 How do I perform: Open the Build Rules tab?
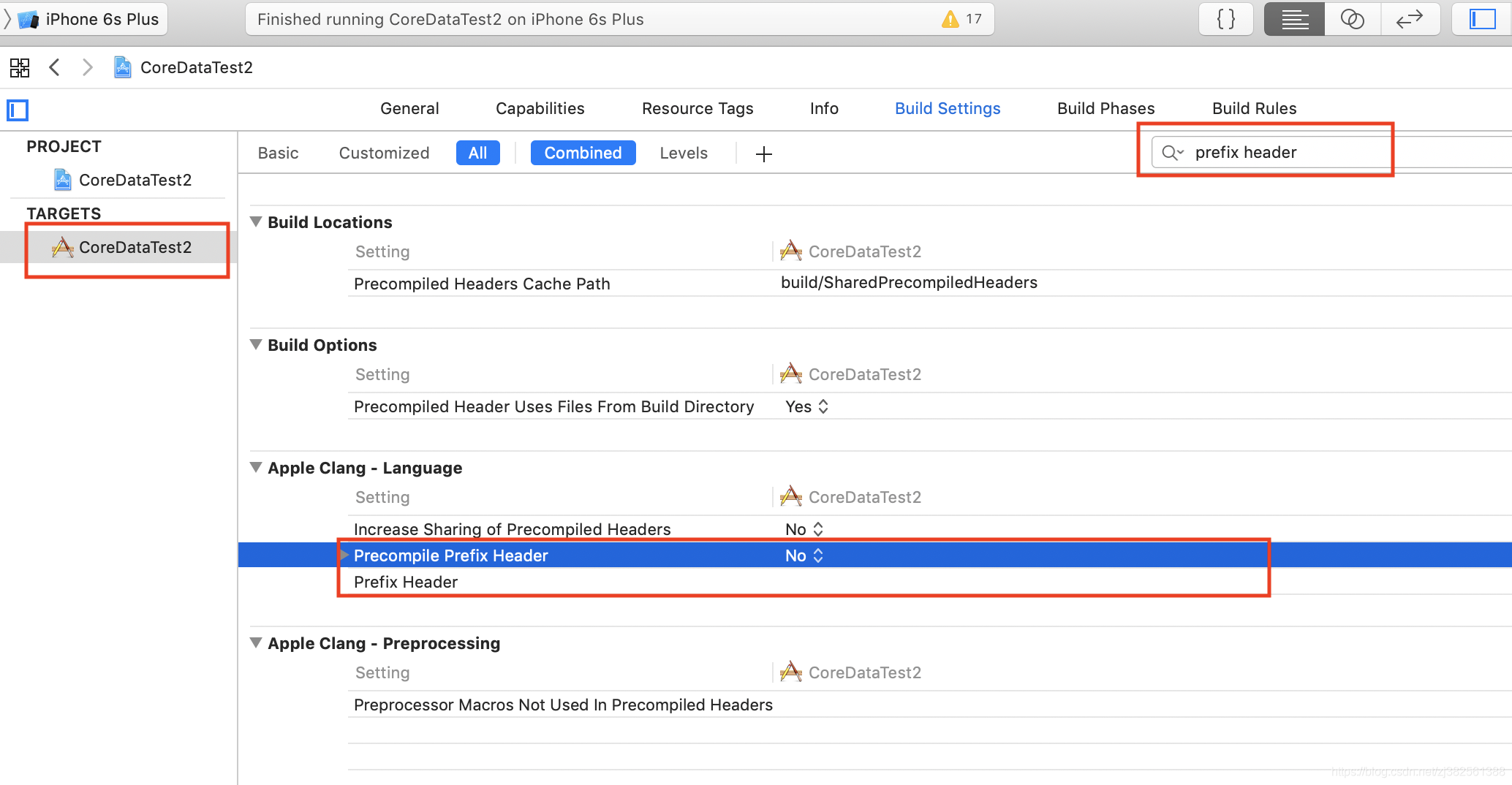[x=1254, y=108]
